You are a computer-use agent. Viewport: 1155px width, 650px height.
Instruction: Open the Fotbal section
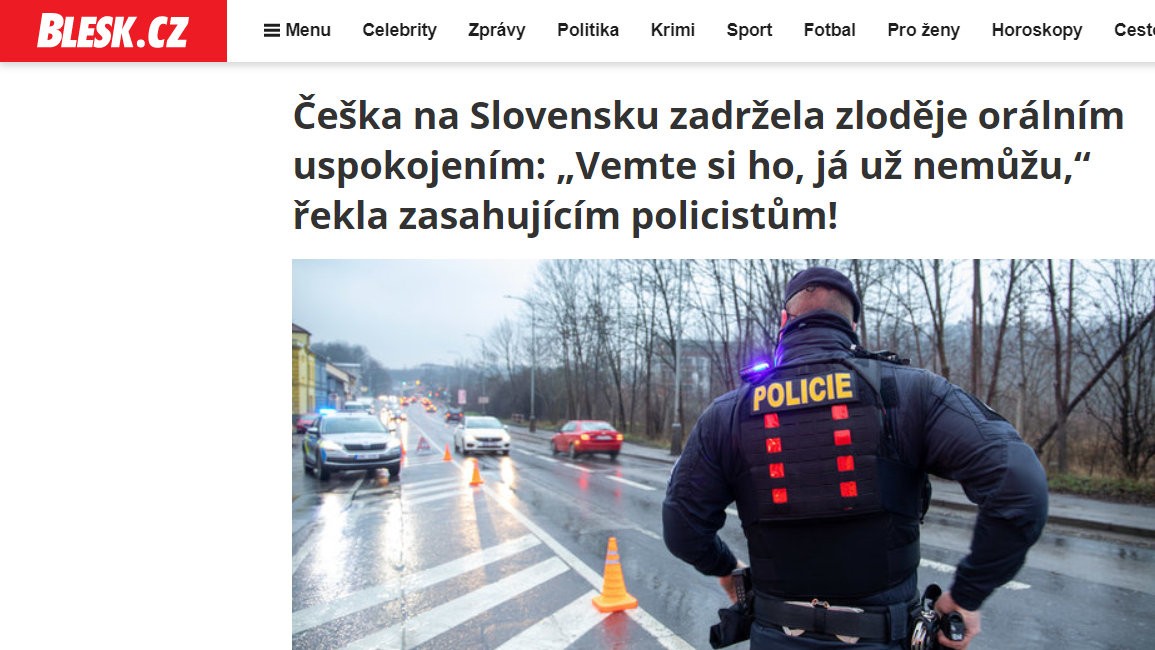coord(829,30)
